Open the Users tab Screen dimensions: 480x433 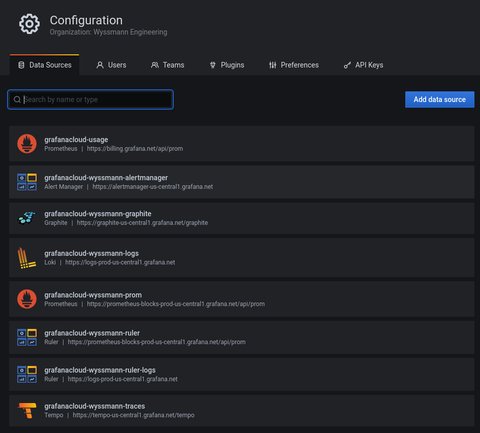(111, 65)
